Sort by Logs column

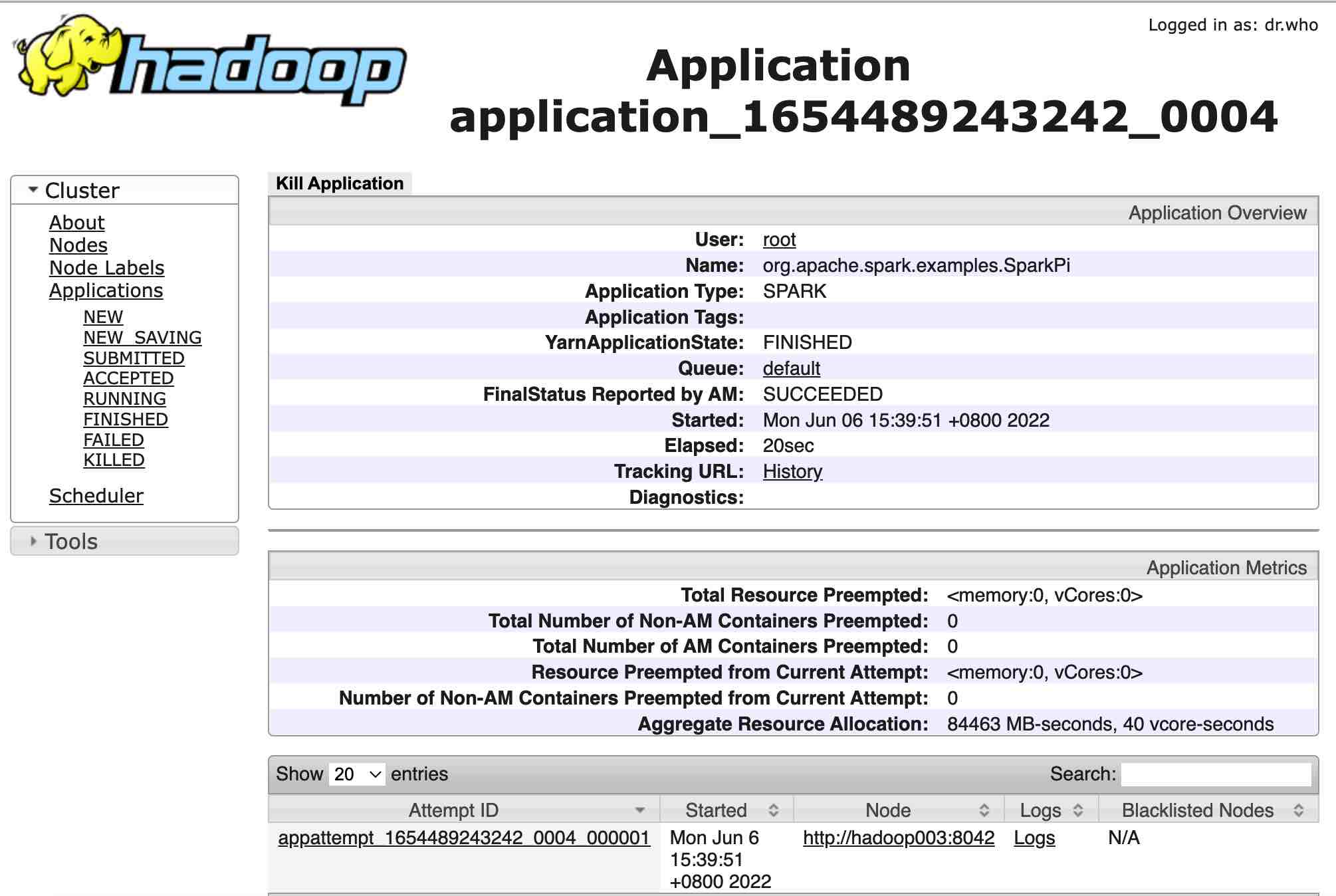click(x=1052, y=810)
